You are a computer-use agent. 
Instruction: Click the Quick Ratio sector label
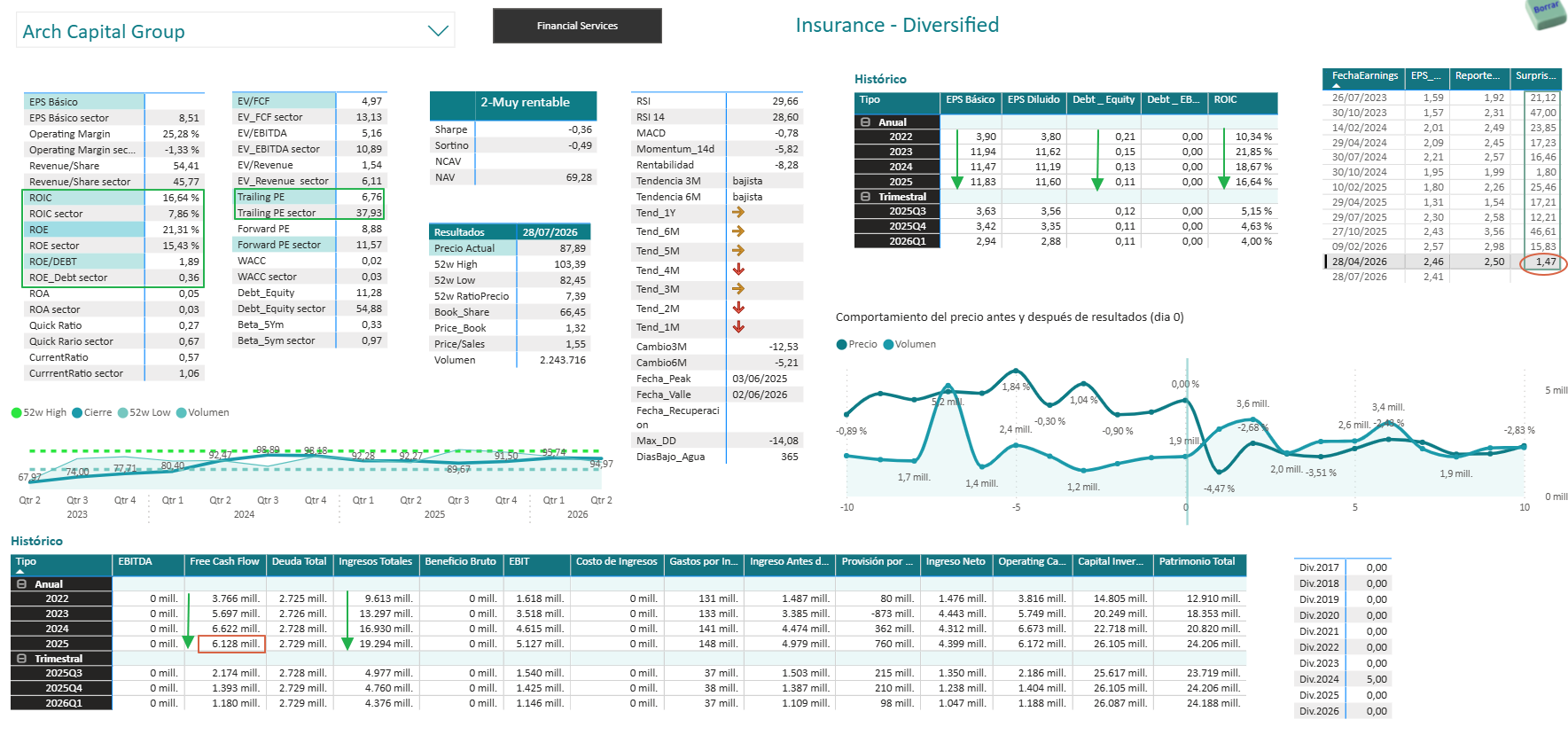click(x=71, y=341)
